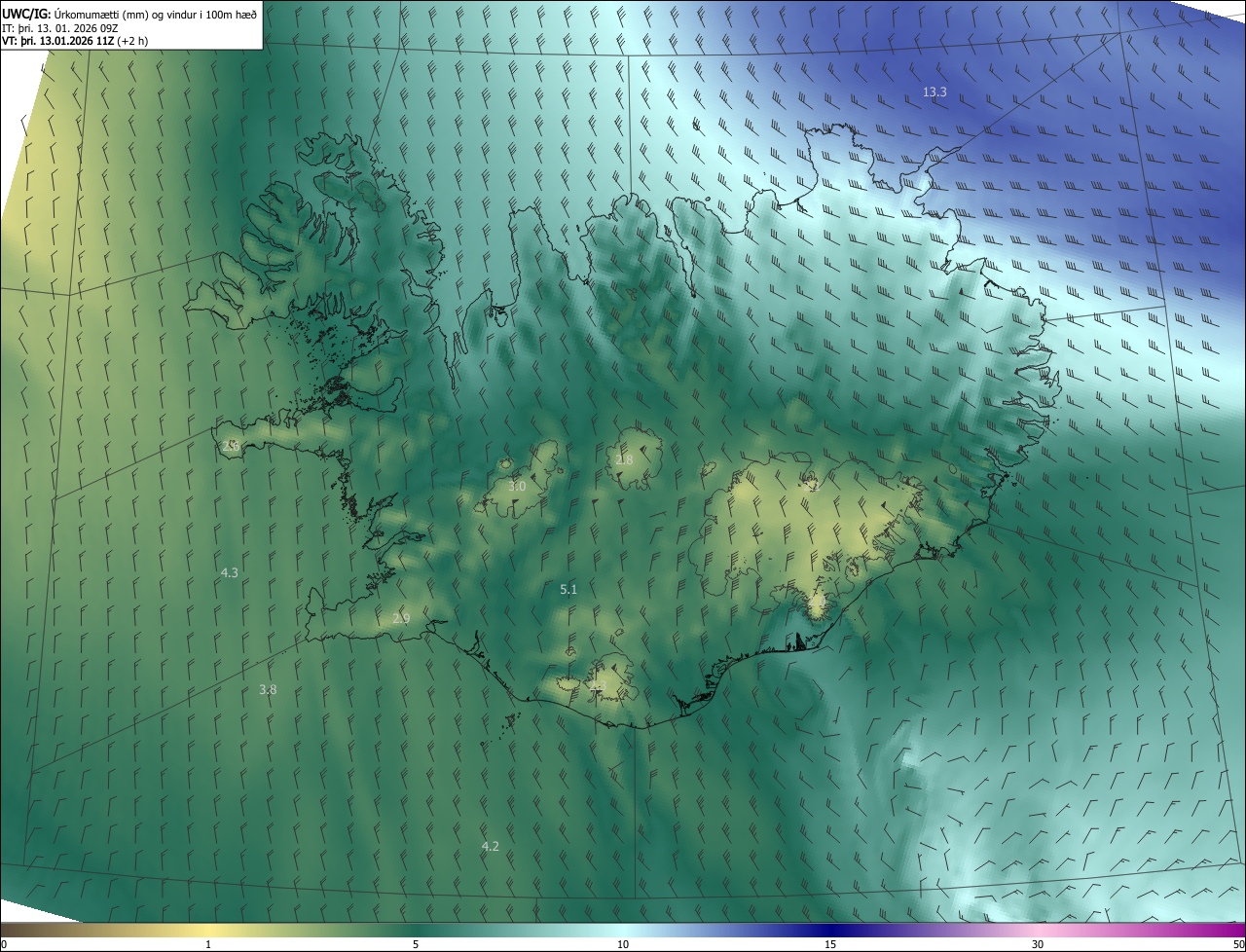Click the 0 tick label on the color scale

[x=4, y=944]
